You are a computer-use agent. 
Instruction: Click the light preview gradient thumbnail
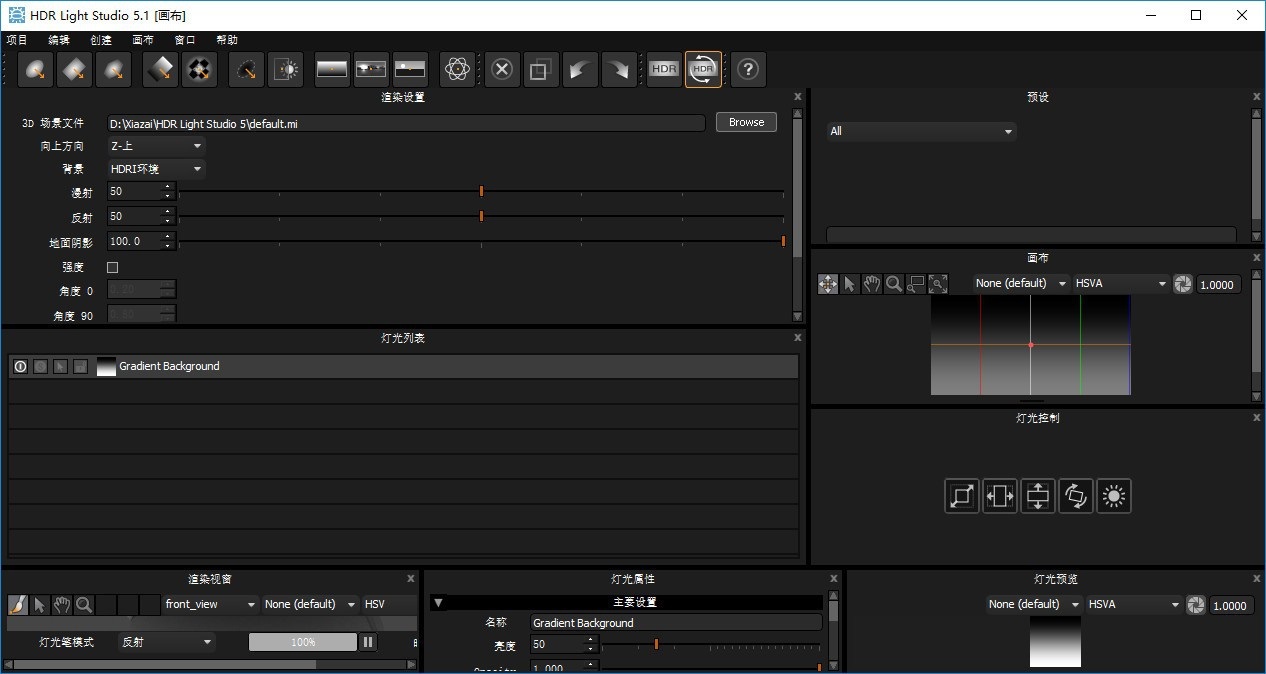coord(1056,641)
